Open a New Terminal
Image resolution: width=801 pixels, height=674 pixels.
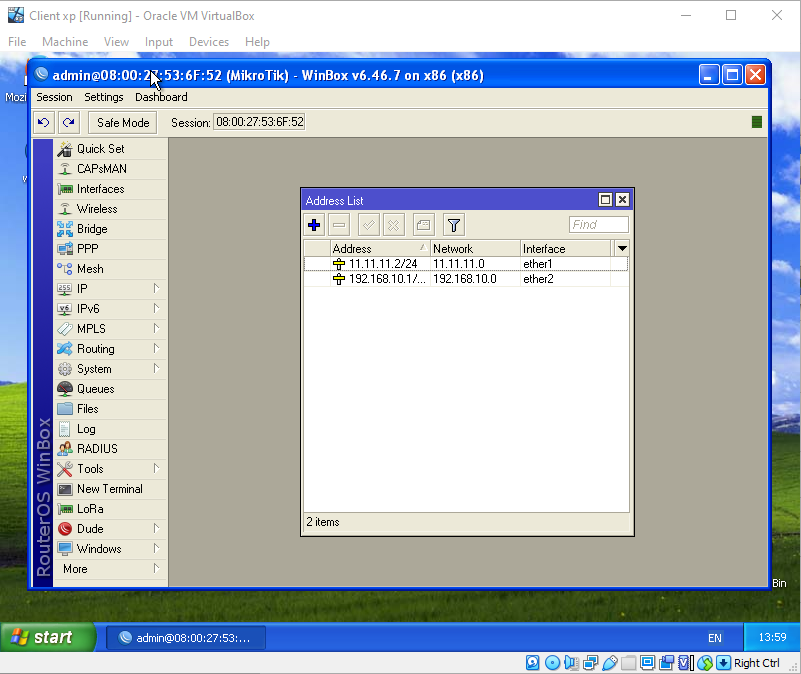(111, 489)
